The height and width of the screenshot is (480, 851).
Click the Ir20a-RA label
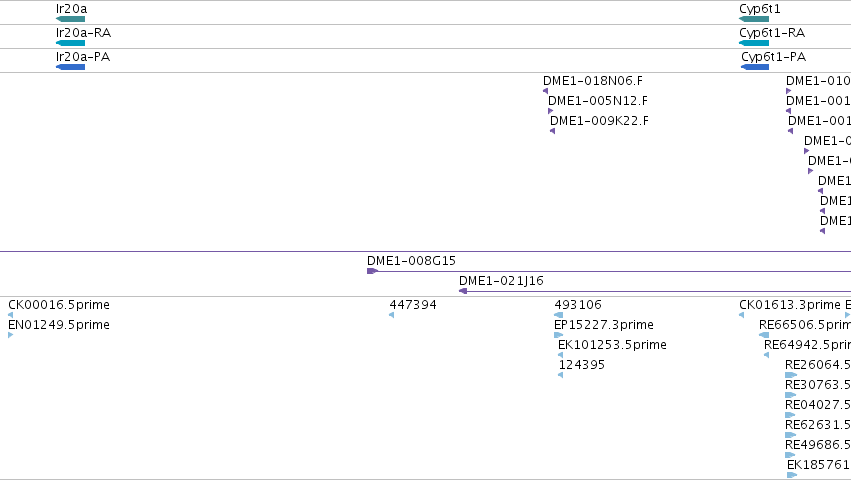[x=84, y=33]
